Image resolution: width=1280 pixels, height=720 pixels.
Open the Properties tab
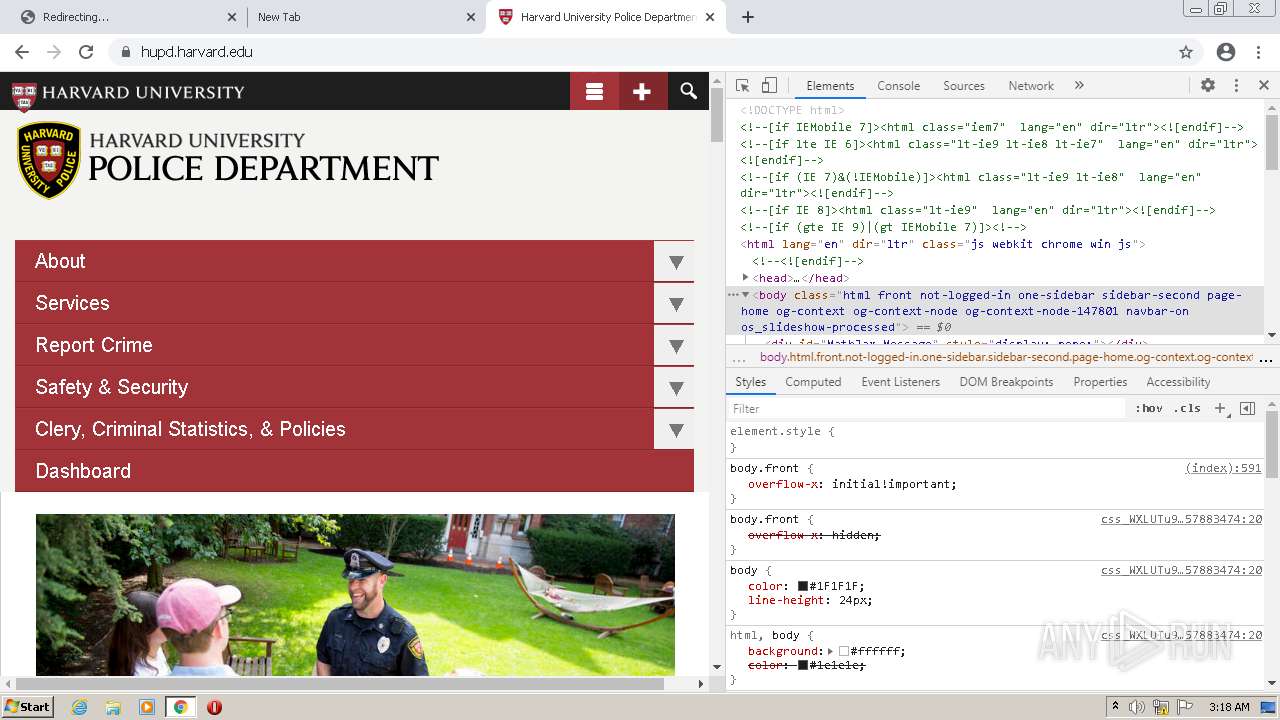pyautogui.click(x=1100, y=382)
